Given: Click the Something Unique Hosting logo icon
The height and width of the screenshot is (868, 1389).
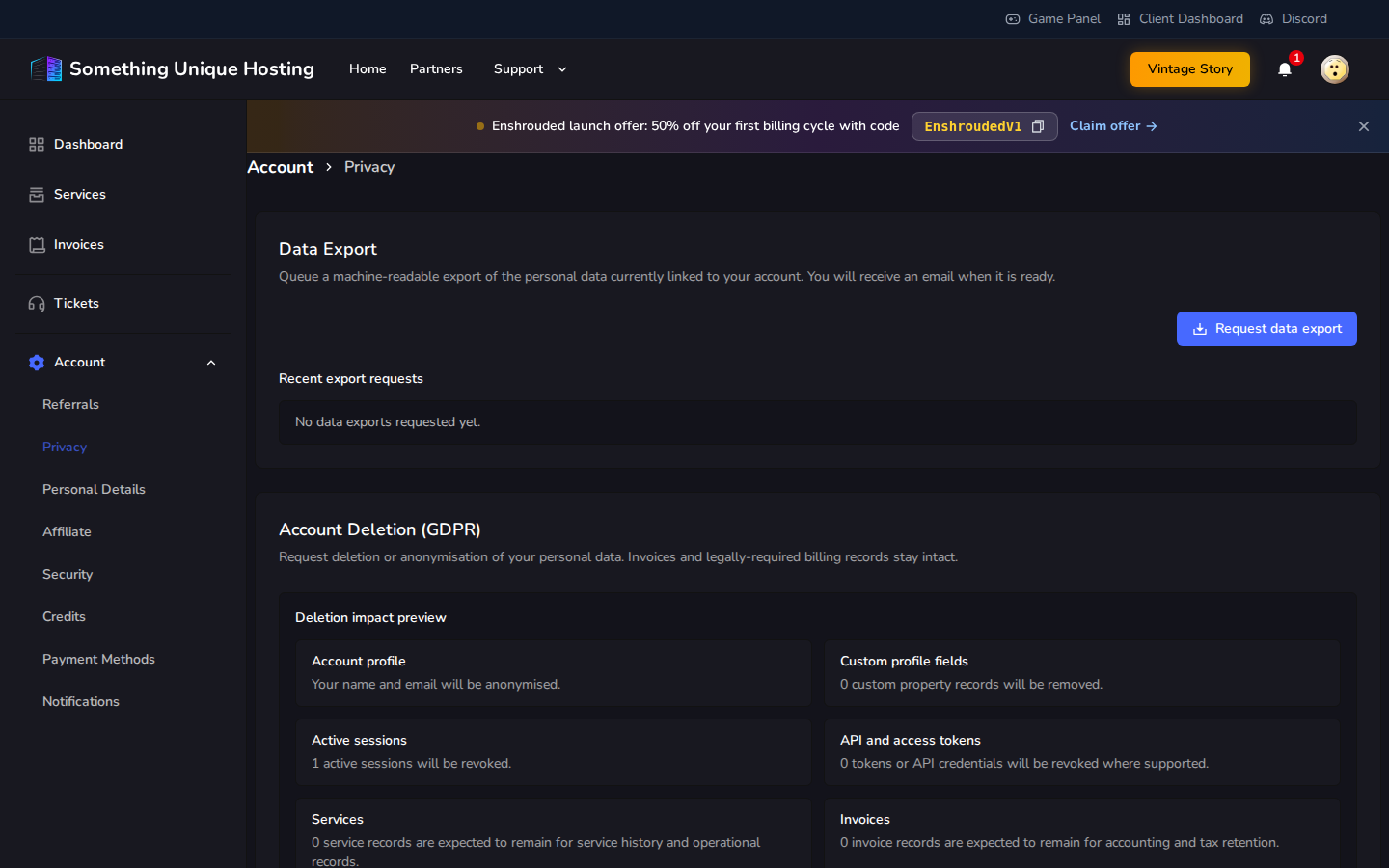Looking at the screenshot, I should 46,68.
